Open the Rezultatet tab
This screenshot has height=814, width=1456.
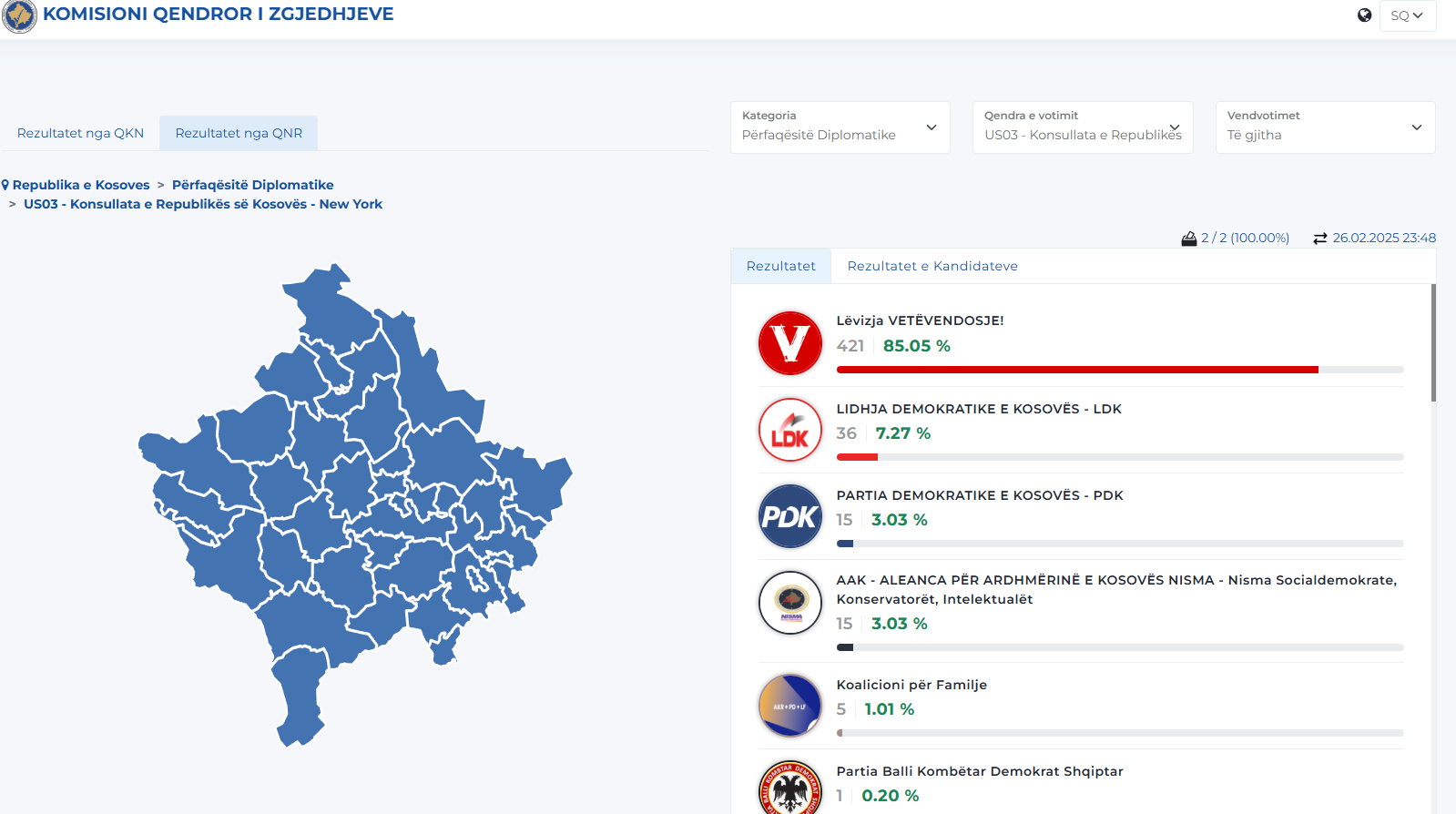780,266
